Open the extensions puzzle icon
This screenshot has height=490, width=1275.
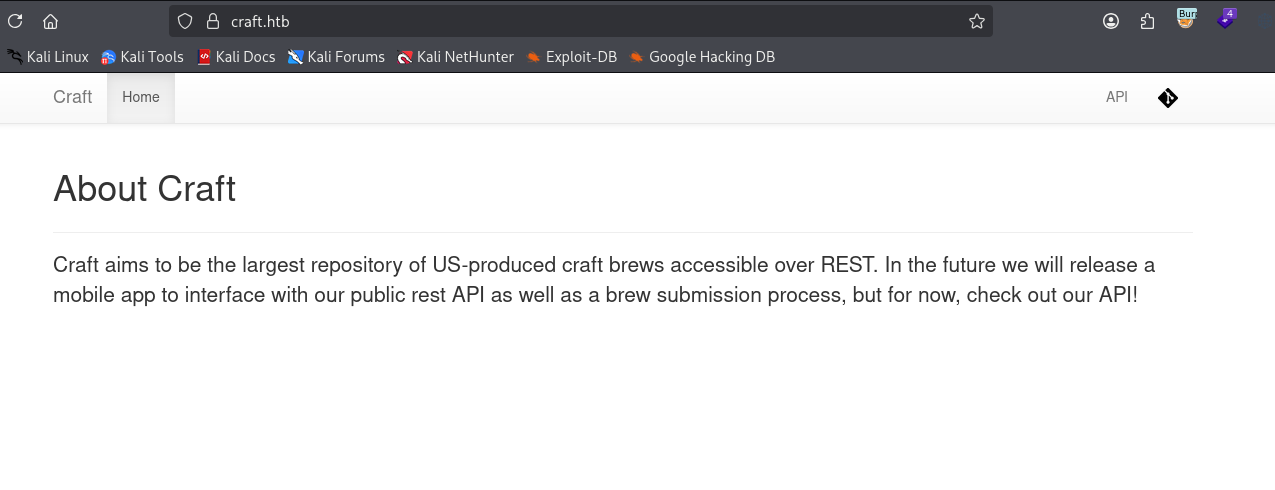(1148, 21)
